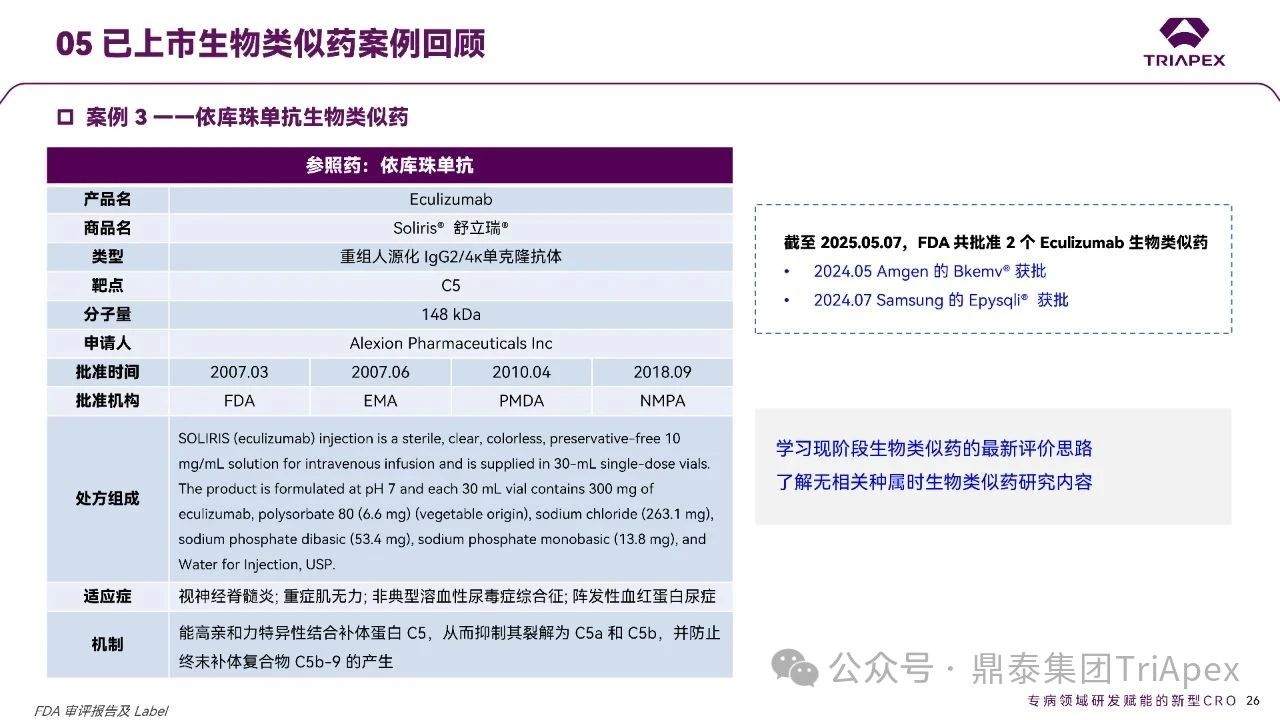Click the approval date '2007.03'
This screenshot has height=720, width=1280.
pyautogui.click(x=239, y=372)
